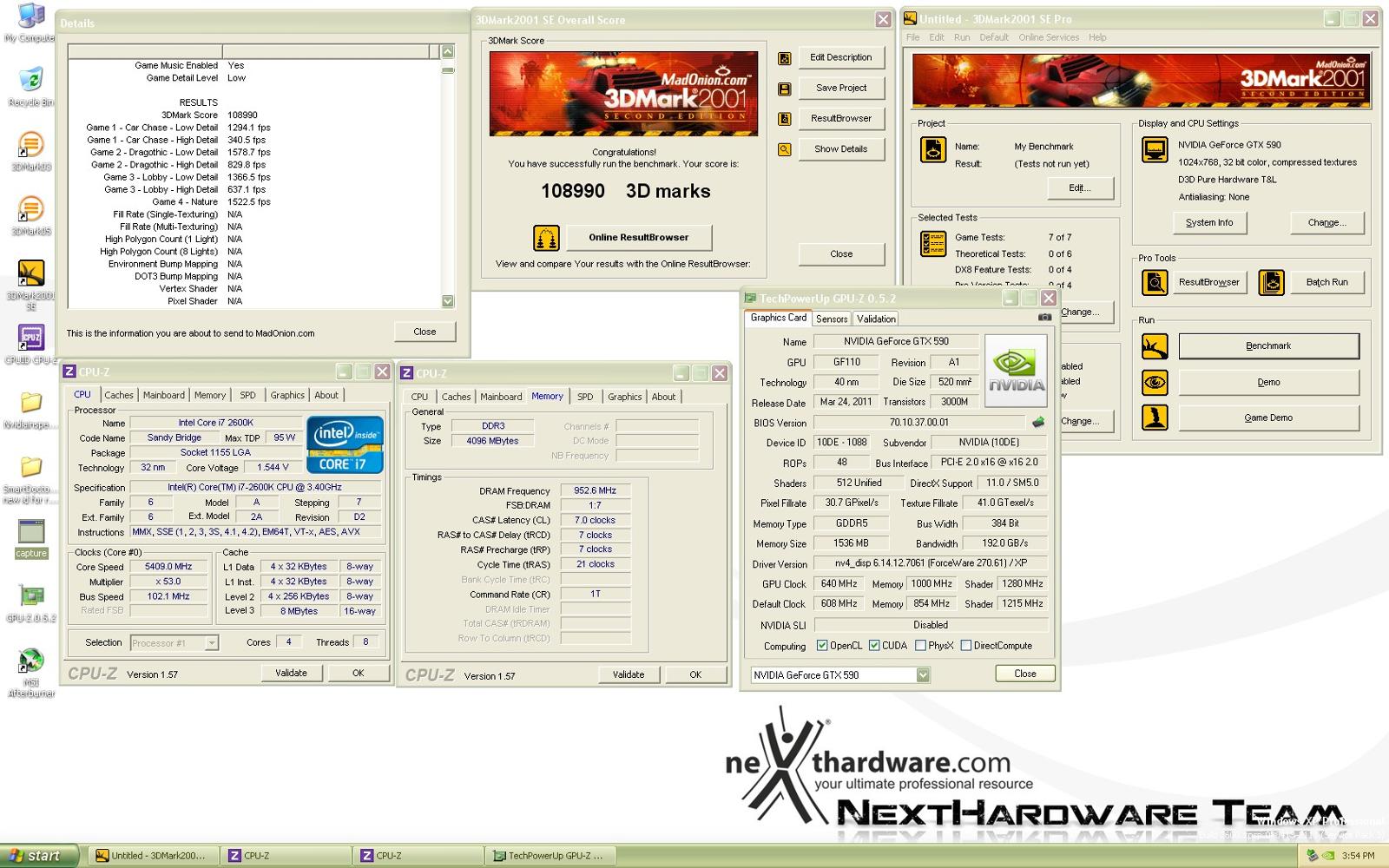Image resolution: width=1389 pixels, height=868 pixels.
Task: Click the Benchmark button in Run section
Action: 1268,346
